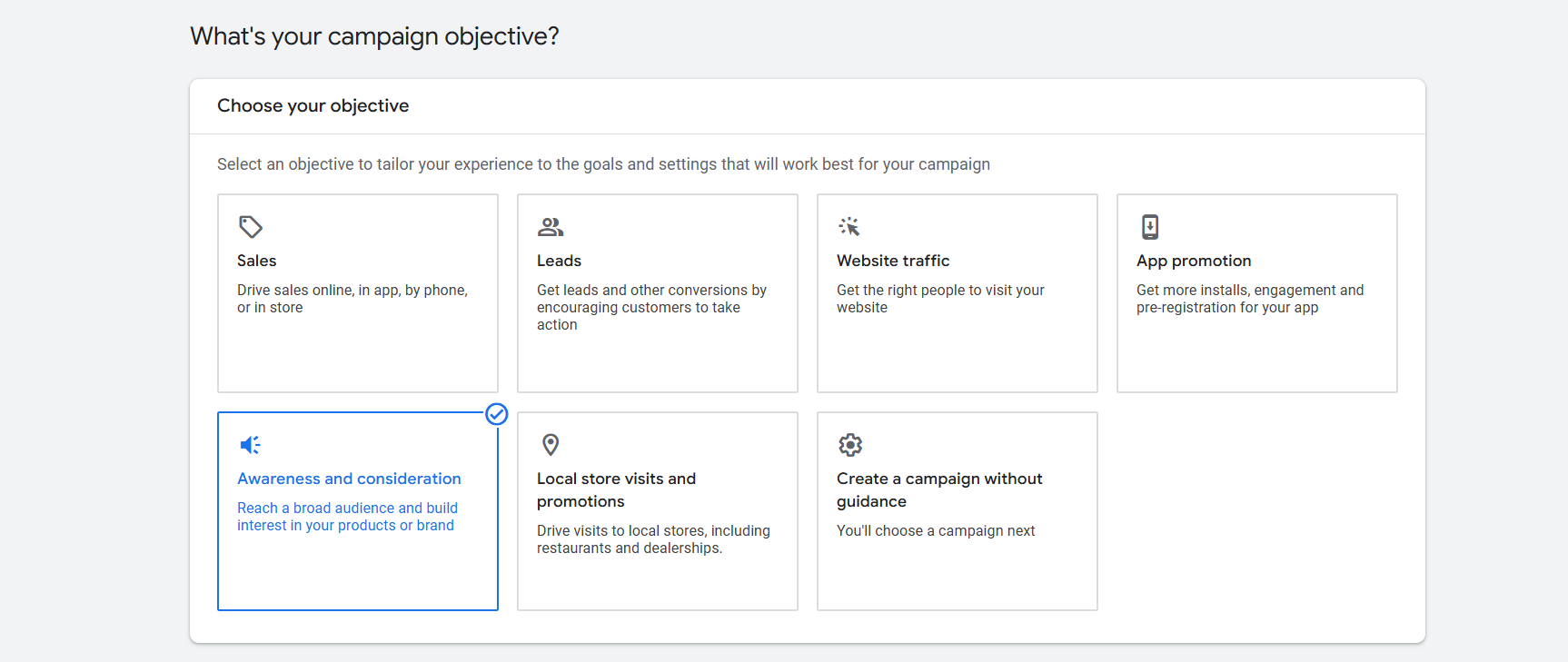Click the Sales price tag icon
Screen dimensions: 1568x662
251,226
